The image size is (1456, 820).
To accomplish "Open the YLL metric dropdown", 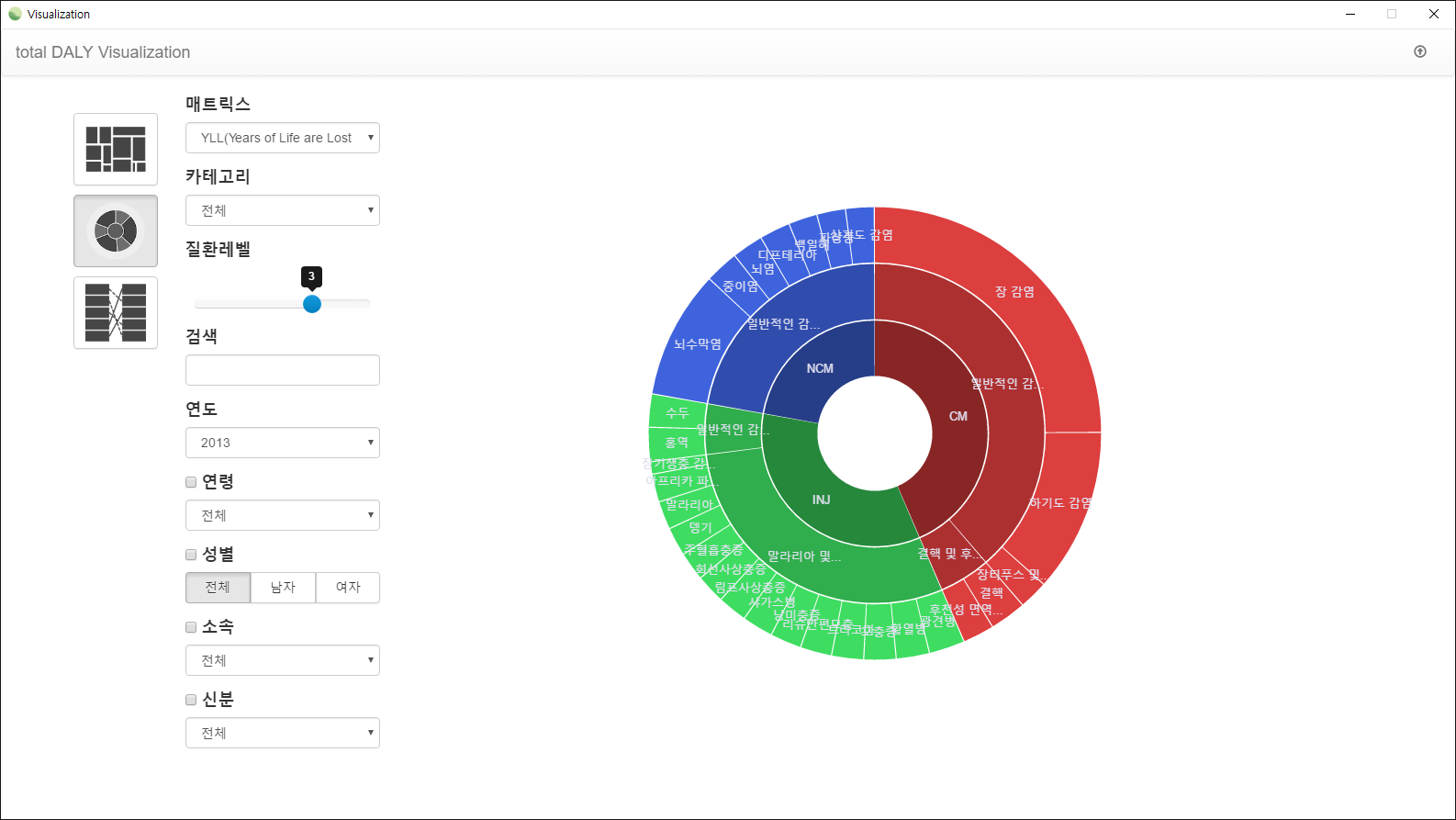I will click(283, 138).
